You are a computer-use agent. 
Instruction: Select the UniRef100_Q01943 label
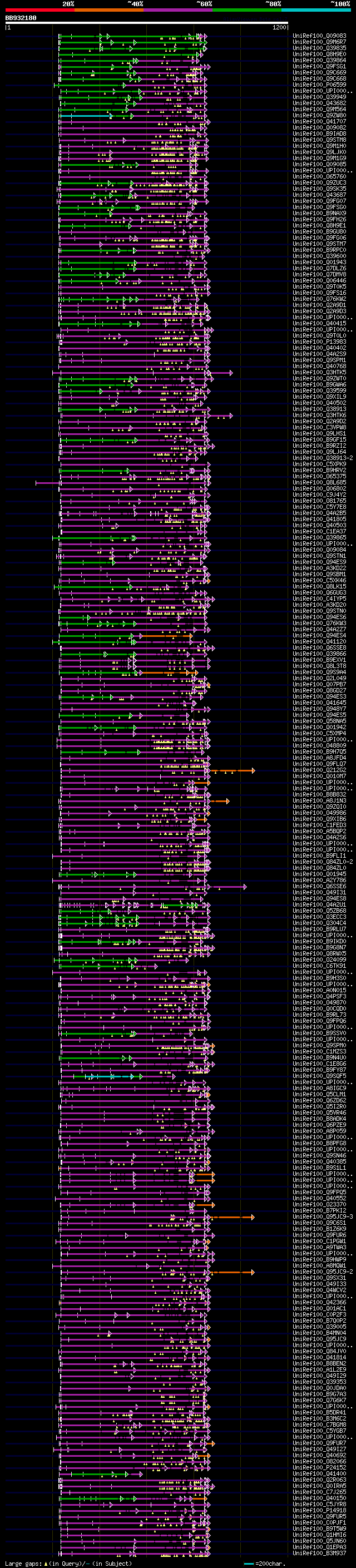point(319,263)
